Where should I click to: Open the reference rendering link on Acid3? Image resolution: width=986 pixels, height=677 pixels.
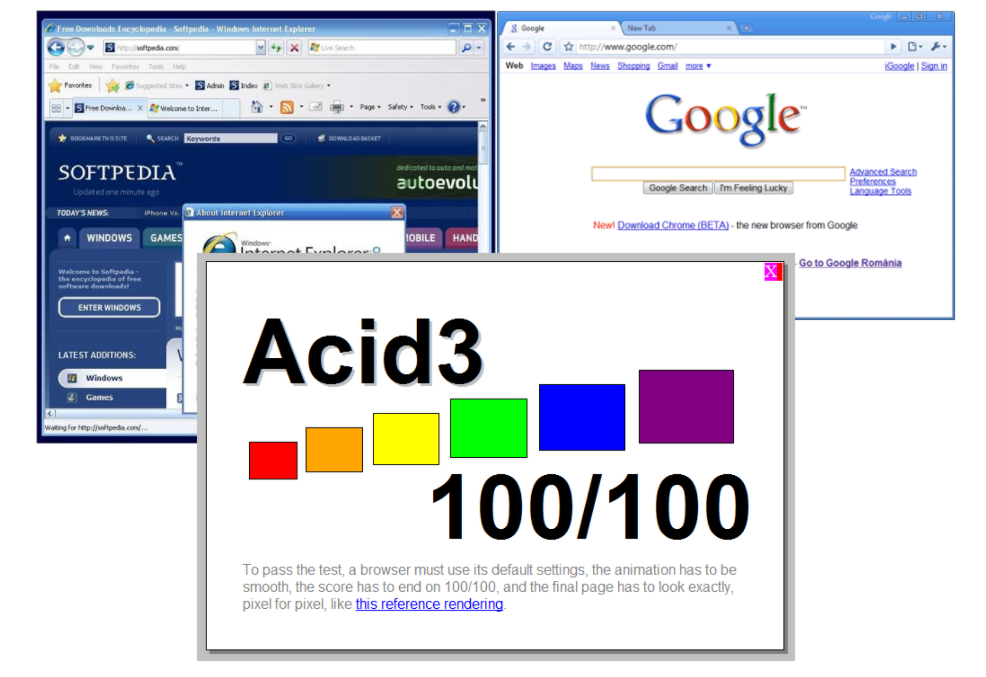click(429, 604)
